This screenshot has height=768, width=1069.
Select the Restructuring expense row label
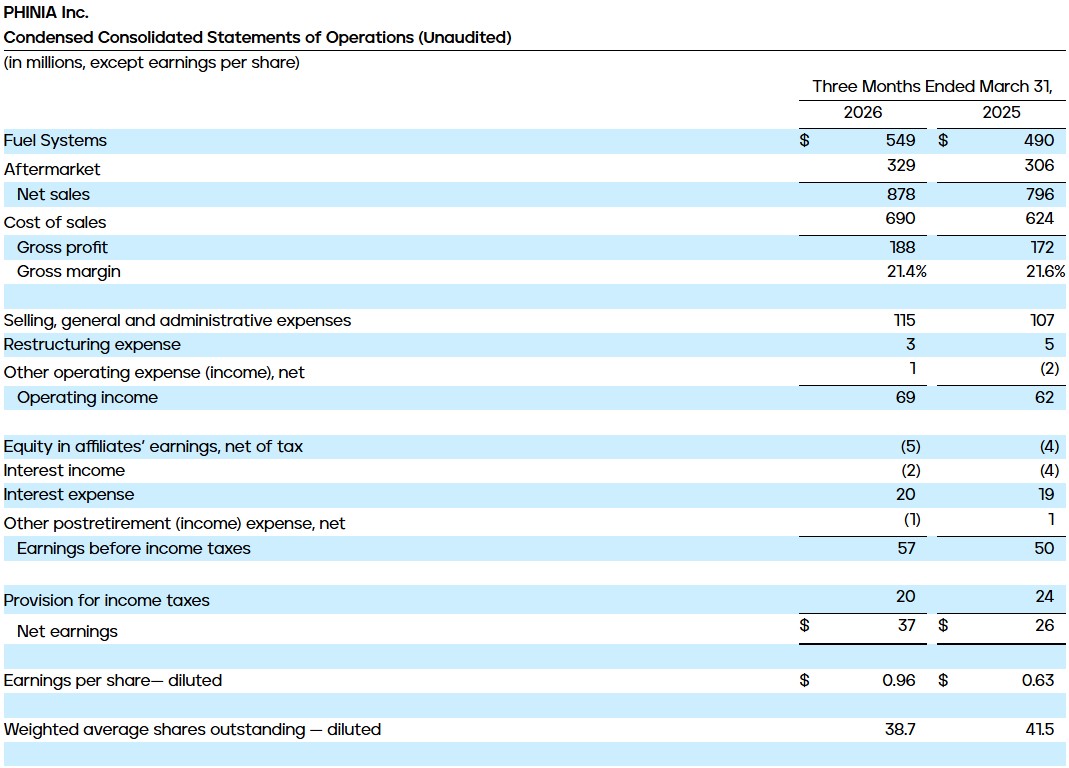click(x=92, y=344)
